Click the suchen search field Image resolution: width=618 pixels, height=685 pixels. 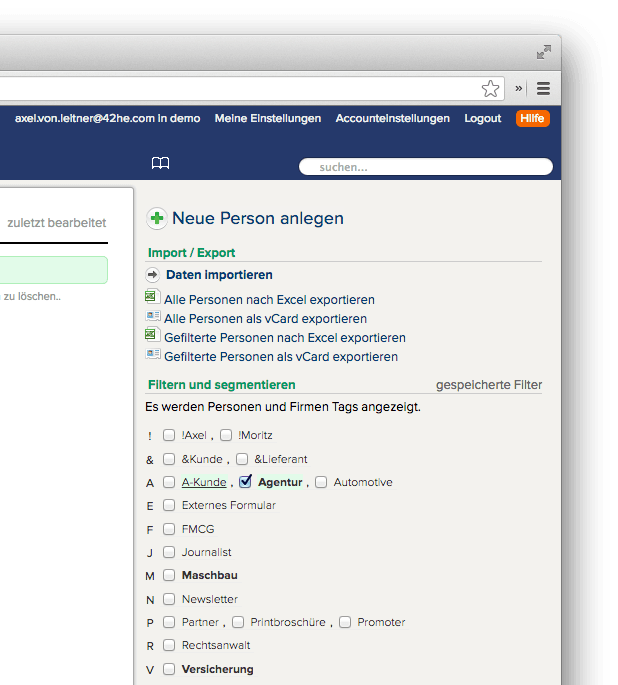pyautogui.click(x=426, y=167)
